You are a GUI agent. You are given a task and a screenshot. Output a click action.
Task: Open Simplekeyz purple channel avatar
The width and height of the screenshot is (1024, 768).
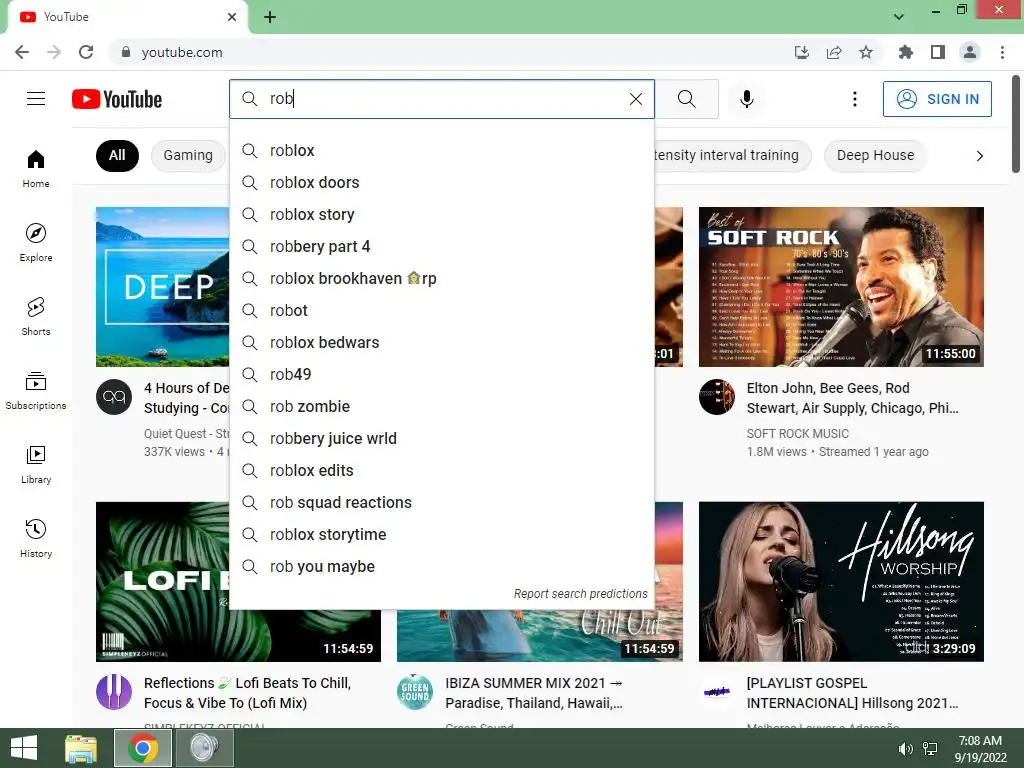[x=114, y=692]
